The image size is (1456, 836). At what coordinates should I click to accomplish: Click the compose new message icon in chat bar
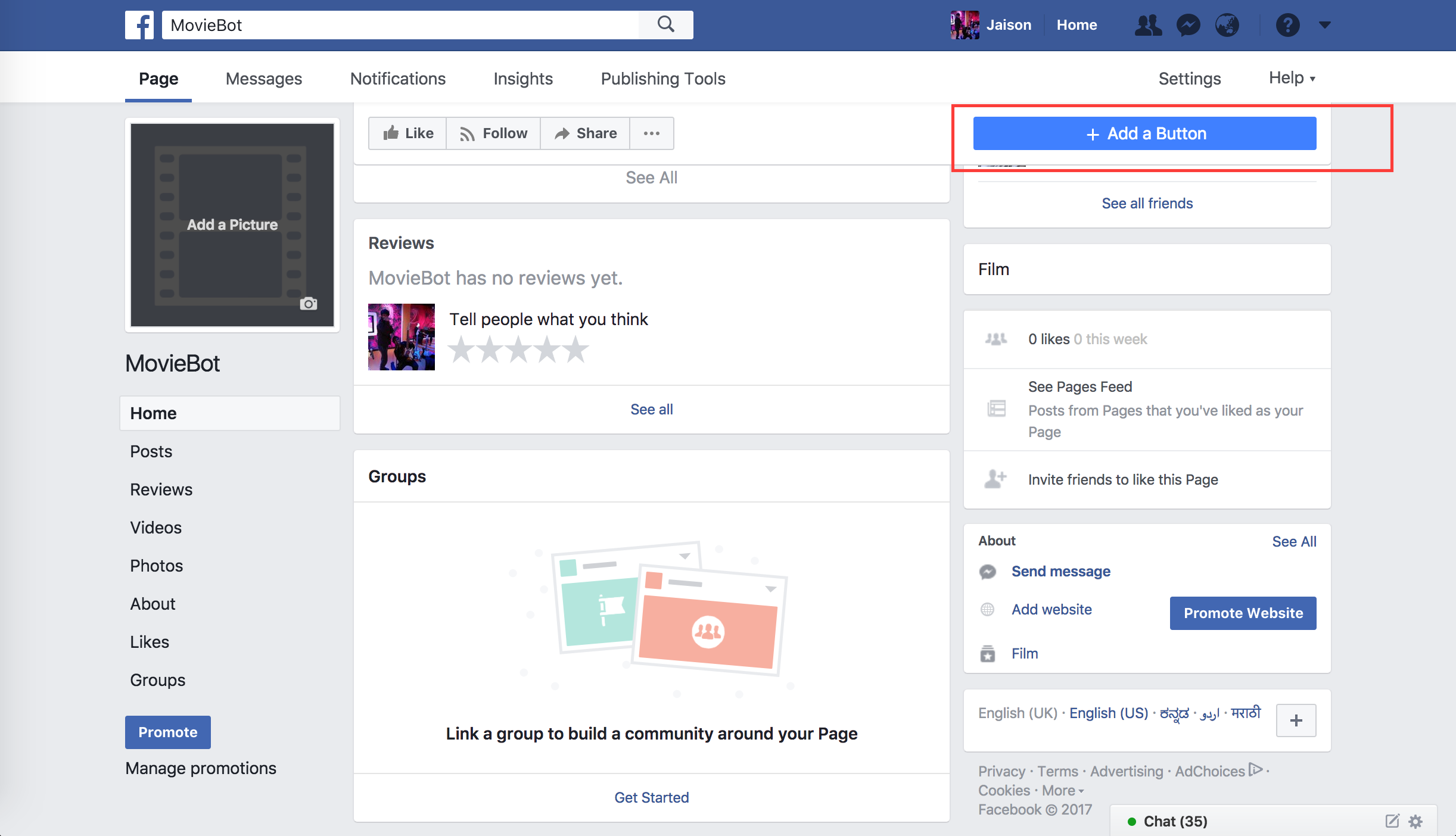[1392, 821]
